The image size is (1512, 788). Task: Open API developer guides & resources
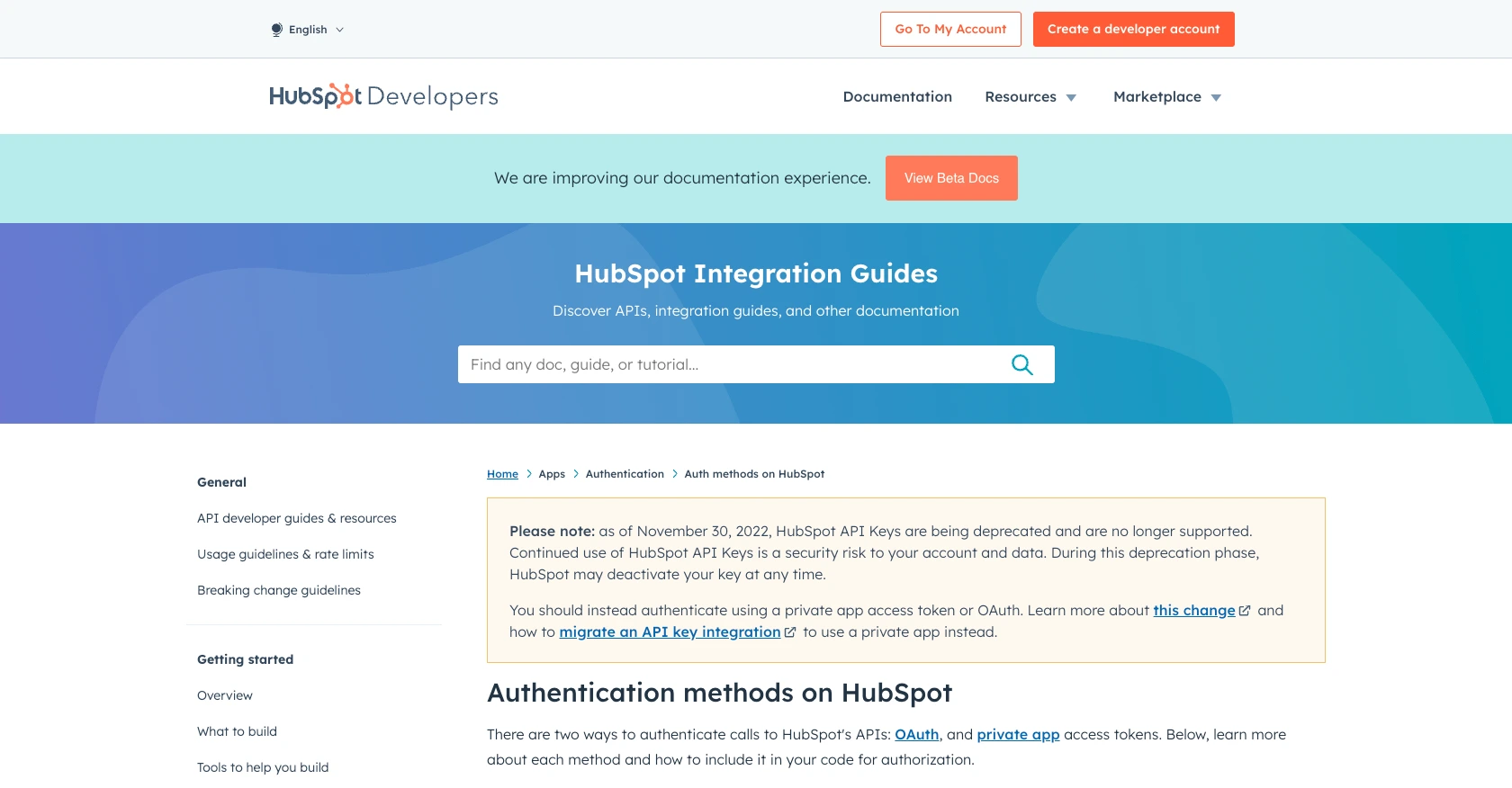pos(297,518)
